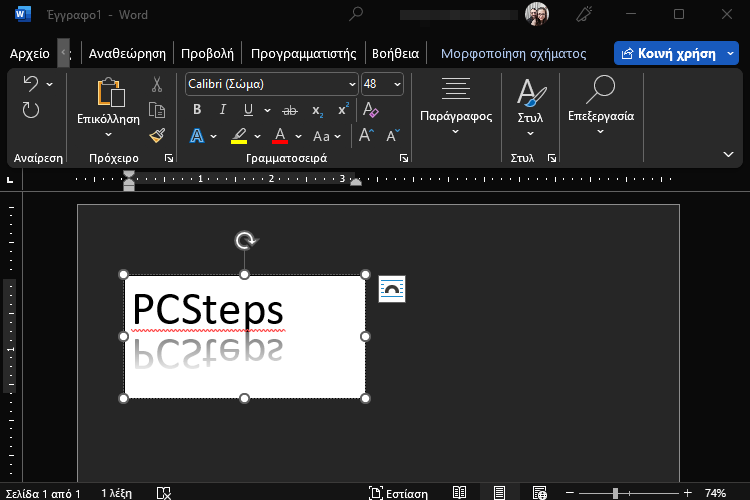Open Στυλ pane dialog launcher
The height and width of the screenshot is (500, 750).
click(551, 158)
